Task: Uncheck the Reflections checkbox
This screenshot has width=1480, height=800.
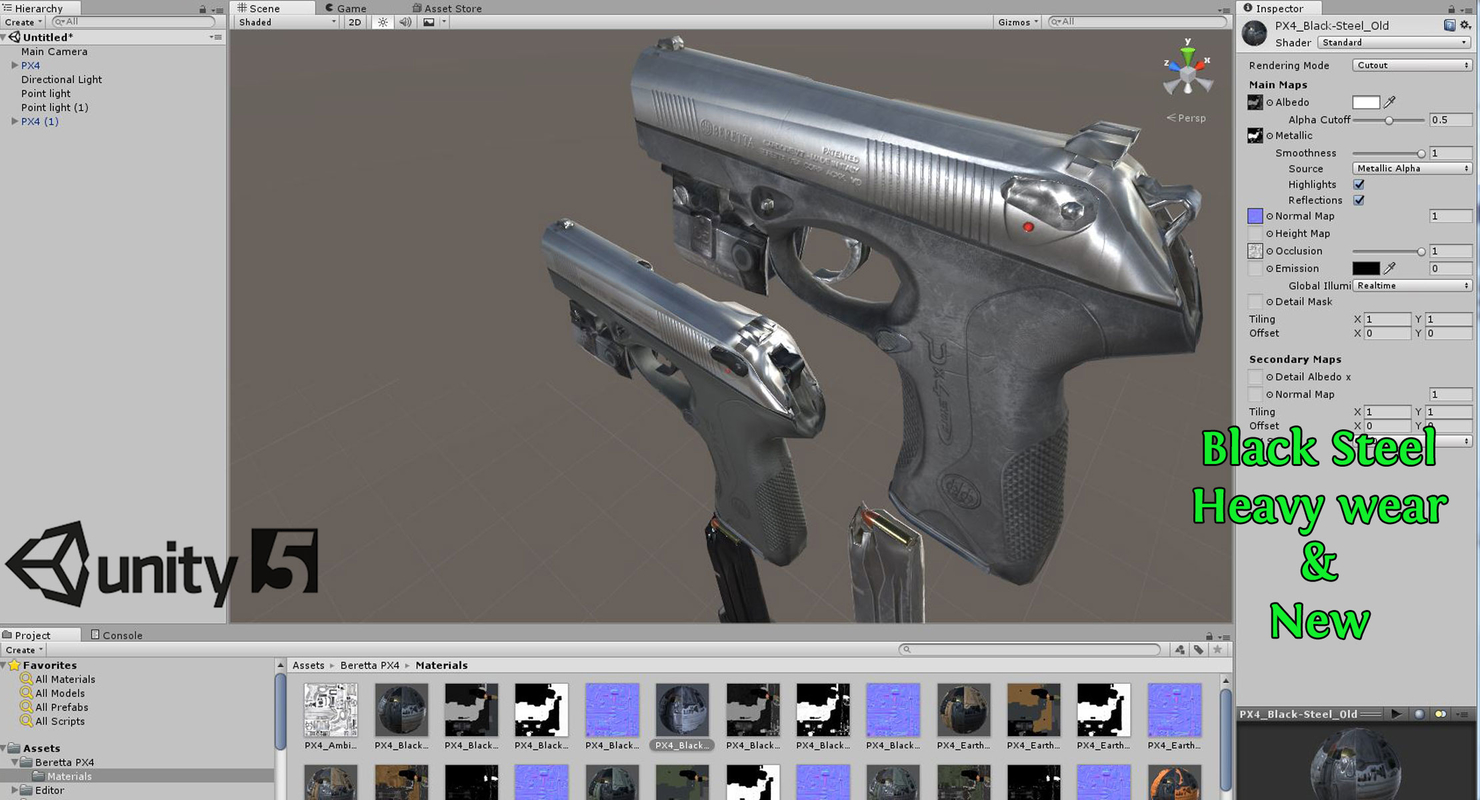Action: [x=1358, y=200]
